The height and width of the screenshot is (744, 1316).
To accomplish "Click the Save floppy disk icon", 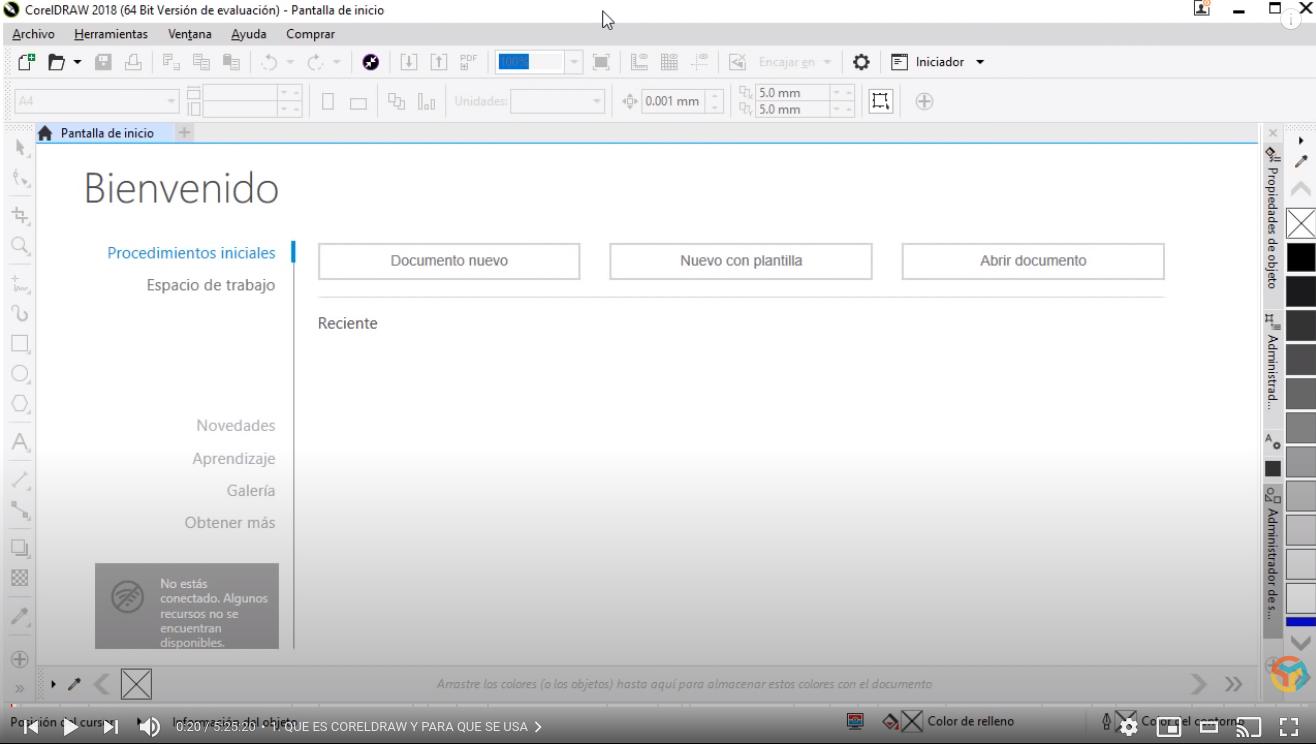I will pyautogui.click(x=103, y=62).
